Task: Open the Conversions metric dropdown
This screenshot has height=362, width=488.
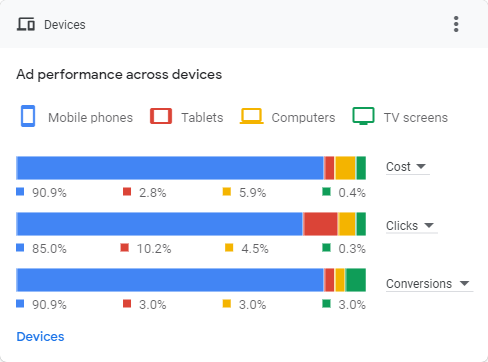Action: 429,284
